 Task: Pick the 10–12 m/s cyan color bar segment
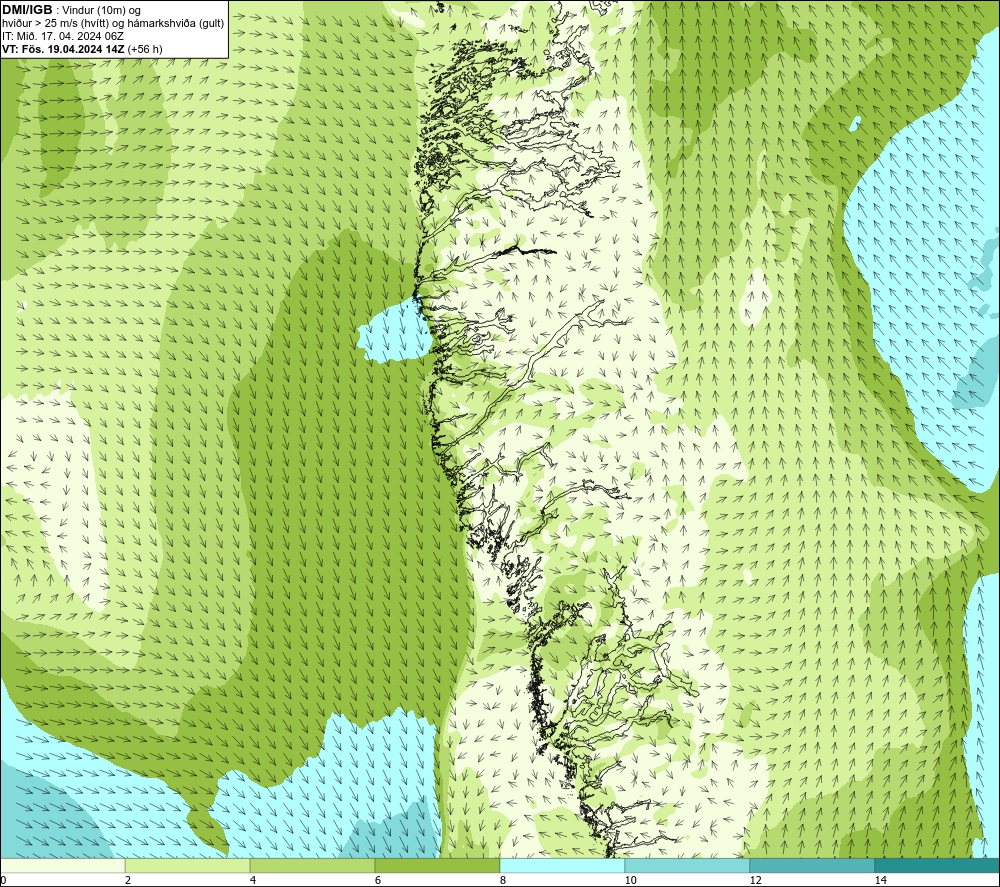point(688,865)
